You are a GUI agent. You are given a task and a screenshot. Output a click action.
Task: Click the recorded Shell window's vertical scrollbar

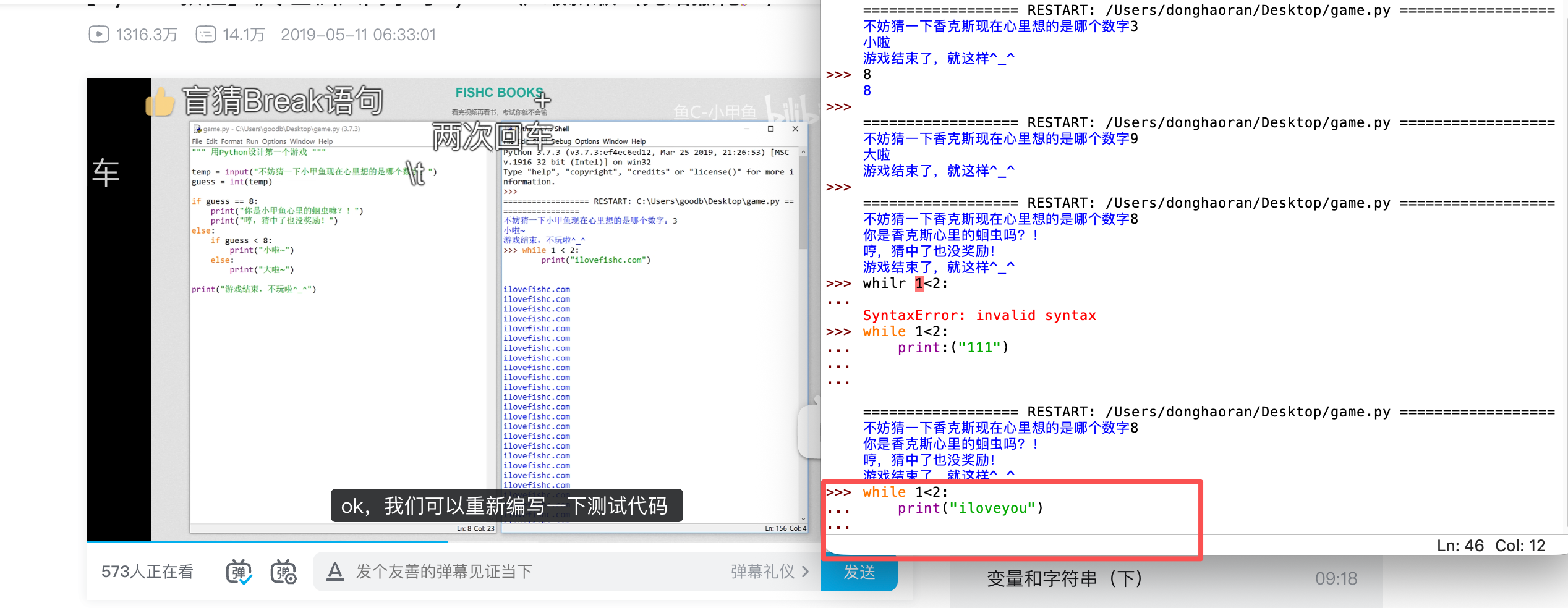(803, 334)
